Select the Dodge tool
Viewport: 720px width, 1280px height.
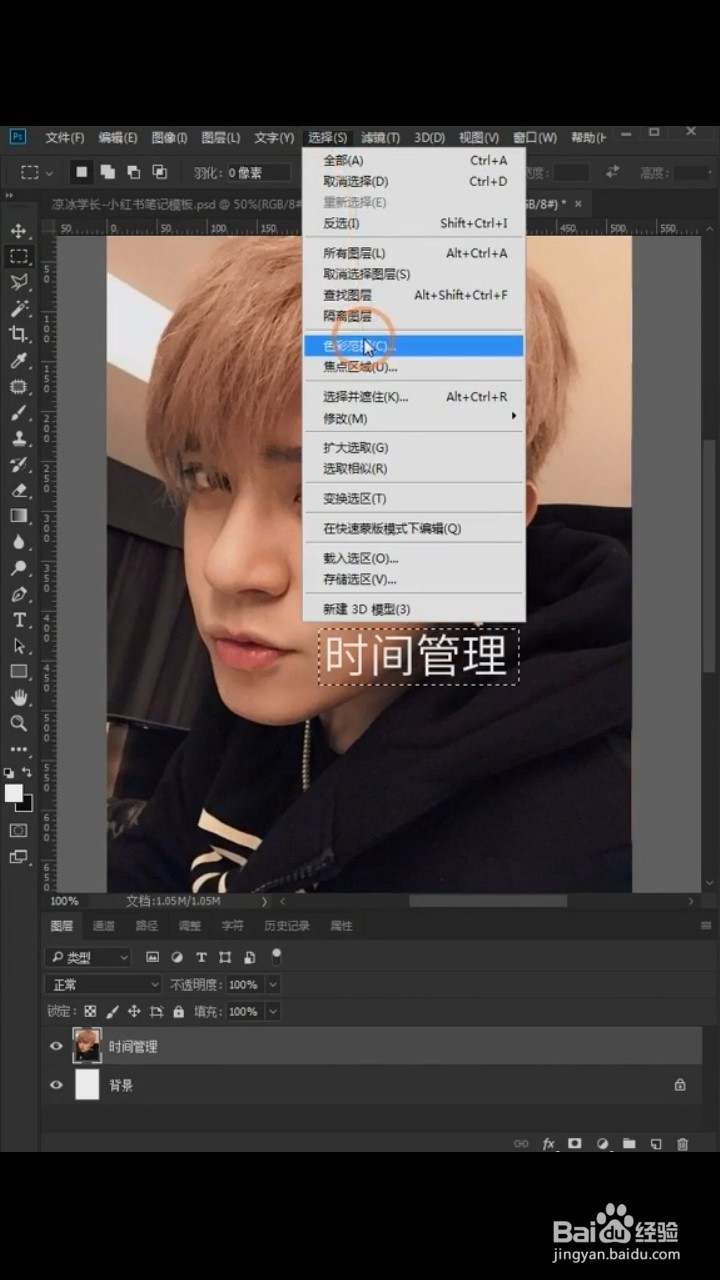19,568
